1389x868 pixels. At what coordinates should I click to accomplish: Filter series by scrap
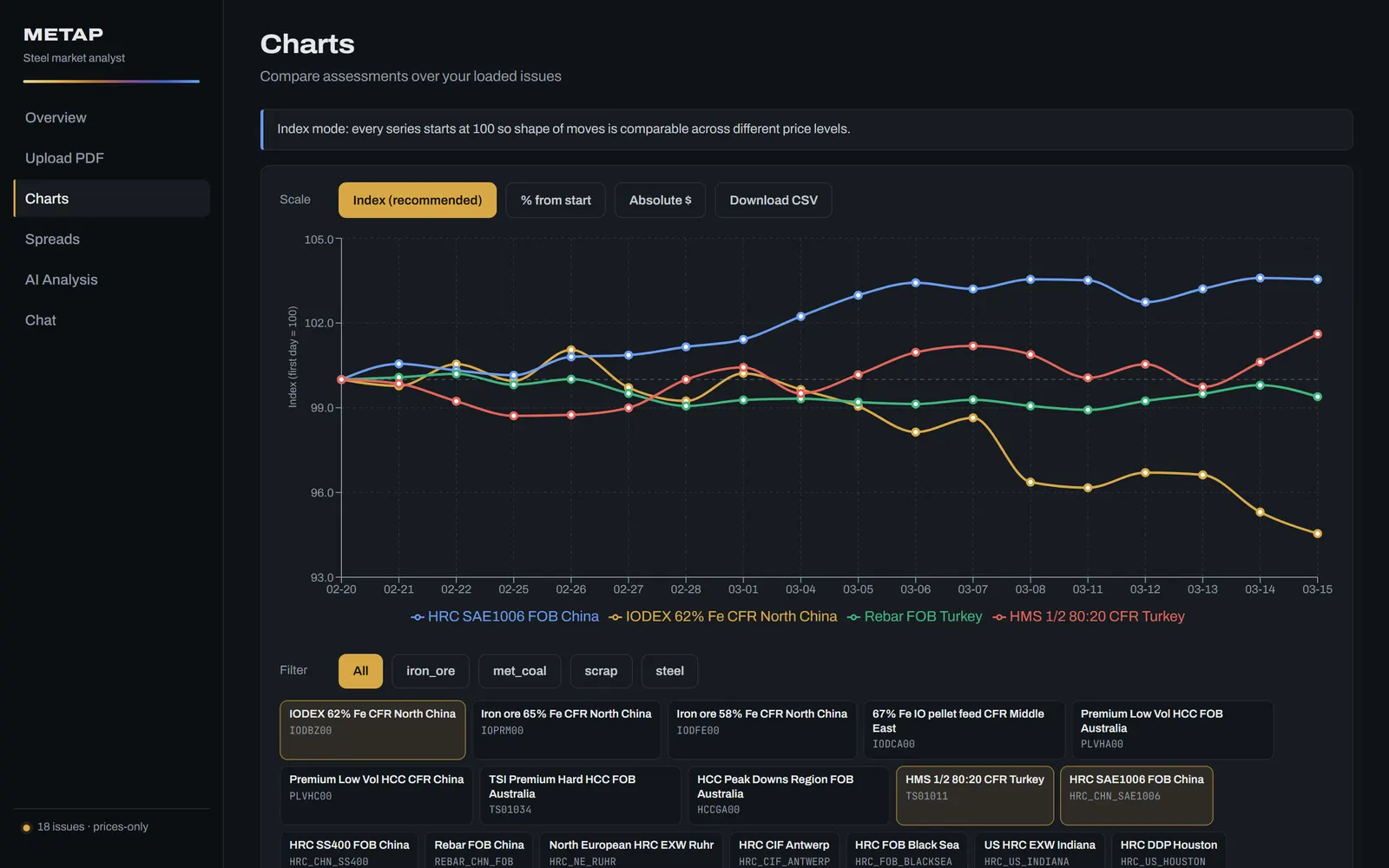tap(601, 671)
